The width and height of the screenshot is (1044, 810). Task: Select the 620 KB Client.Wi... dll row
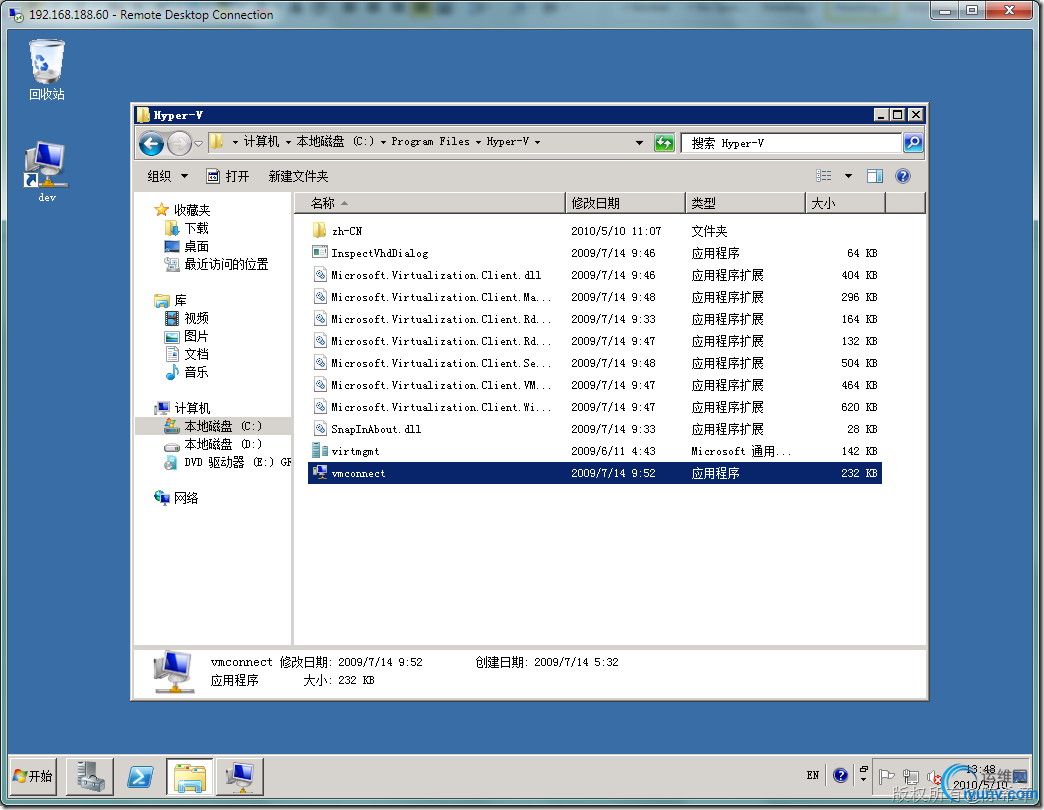595,407
